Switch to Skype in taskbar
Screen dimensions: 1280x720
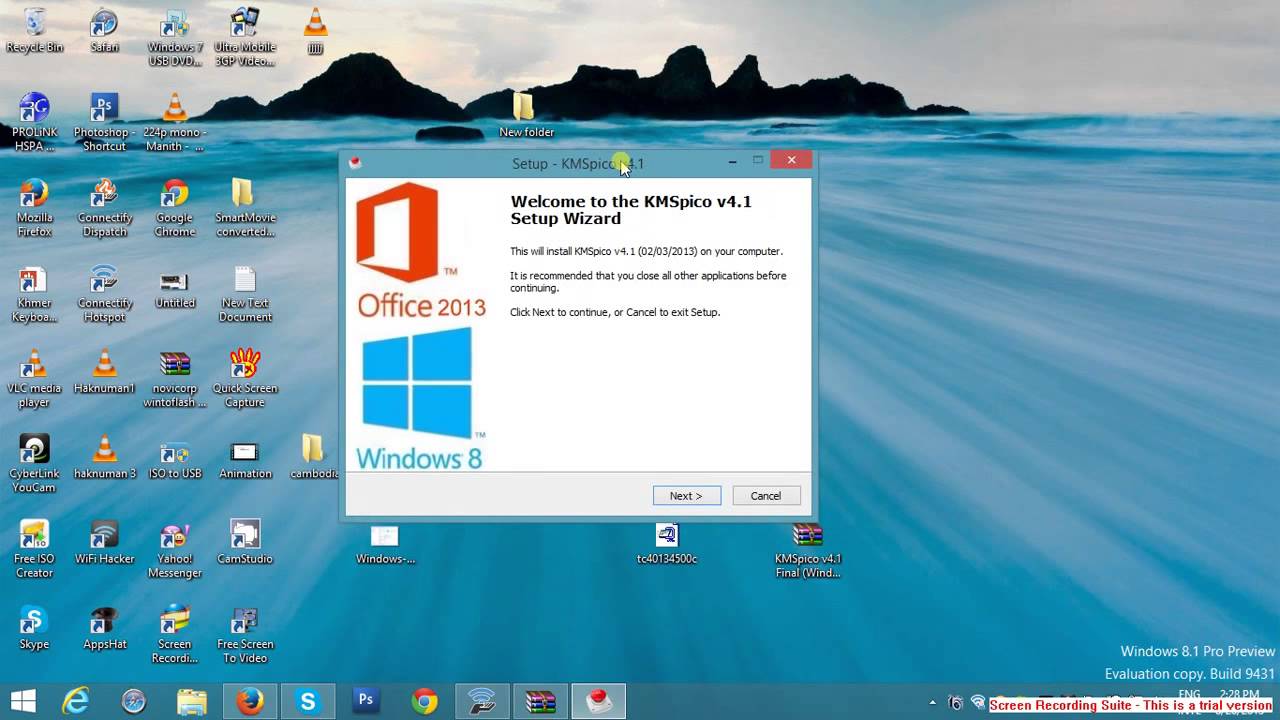(308, 702)
